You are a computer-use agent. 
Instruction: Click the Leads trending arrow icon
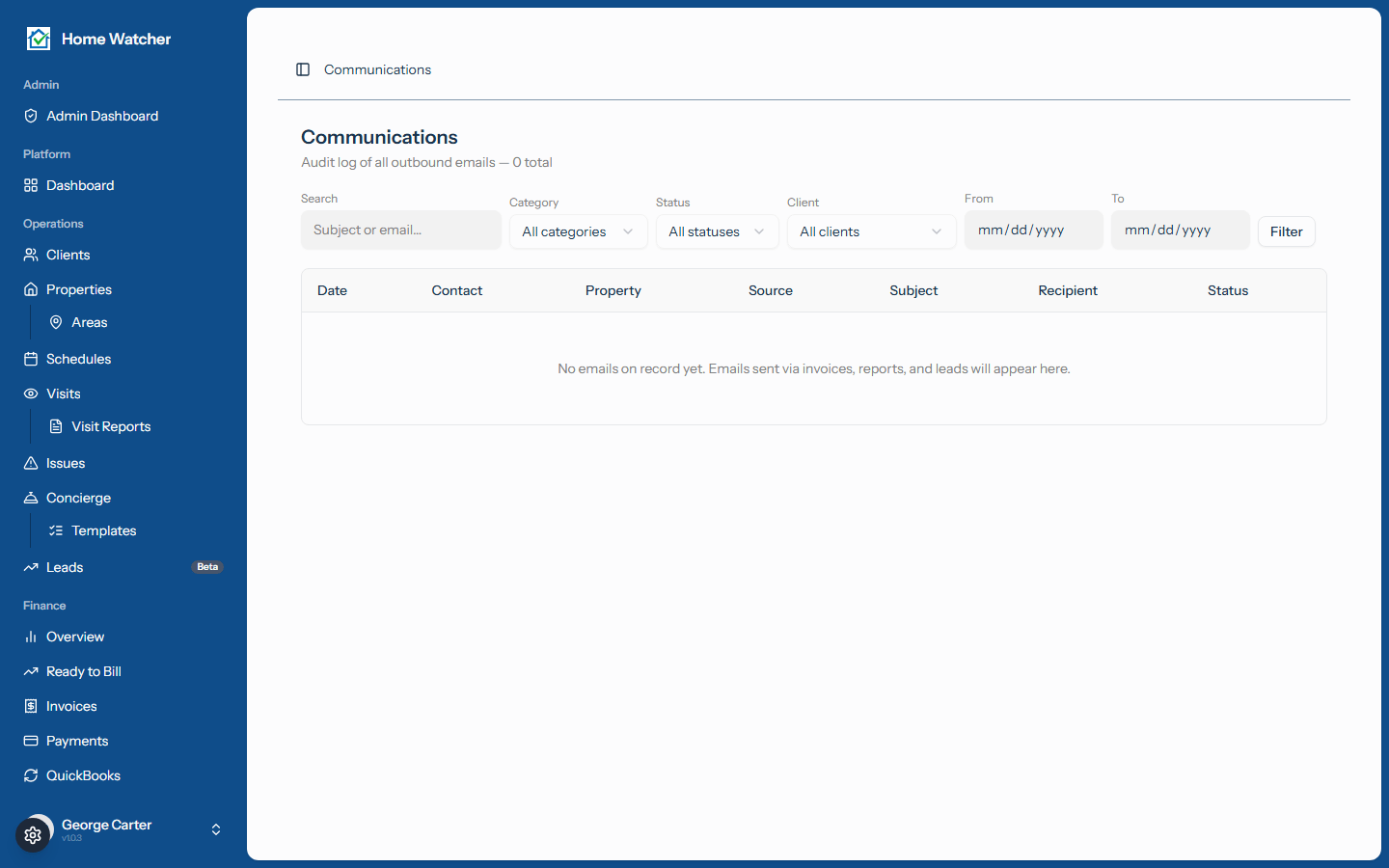click(x=31, y=567)
